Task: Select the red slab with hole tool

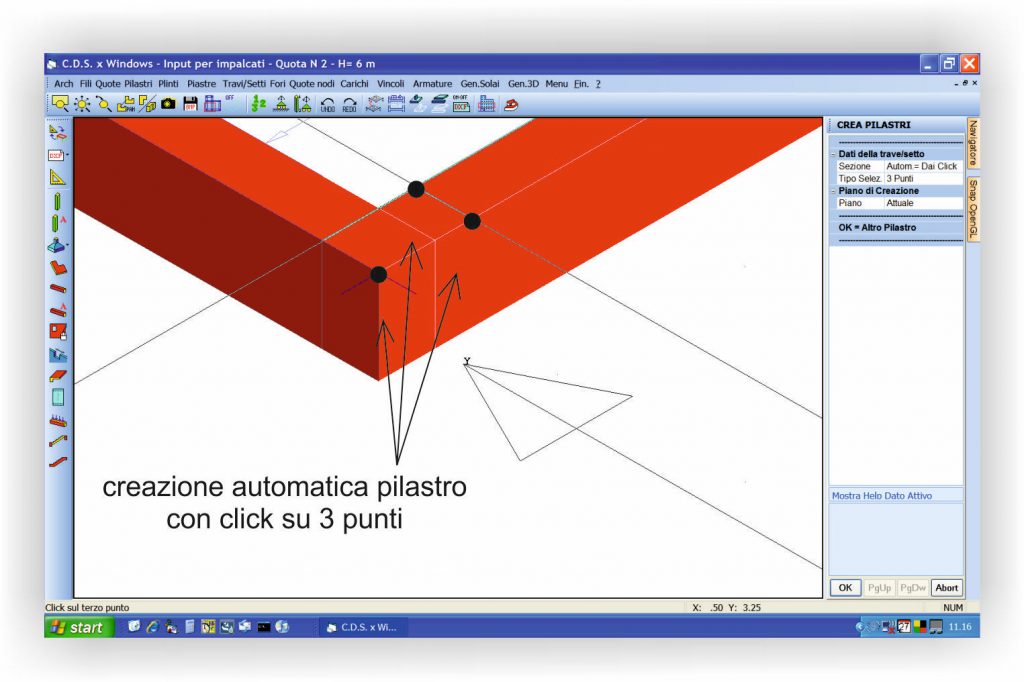Action: click(58, 331)
